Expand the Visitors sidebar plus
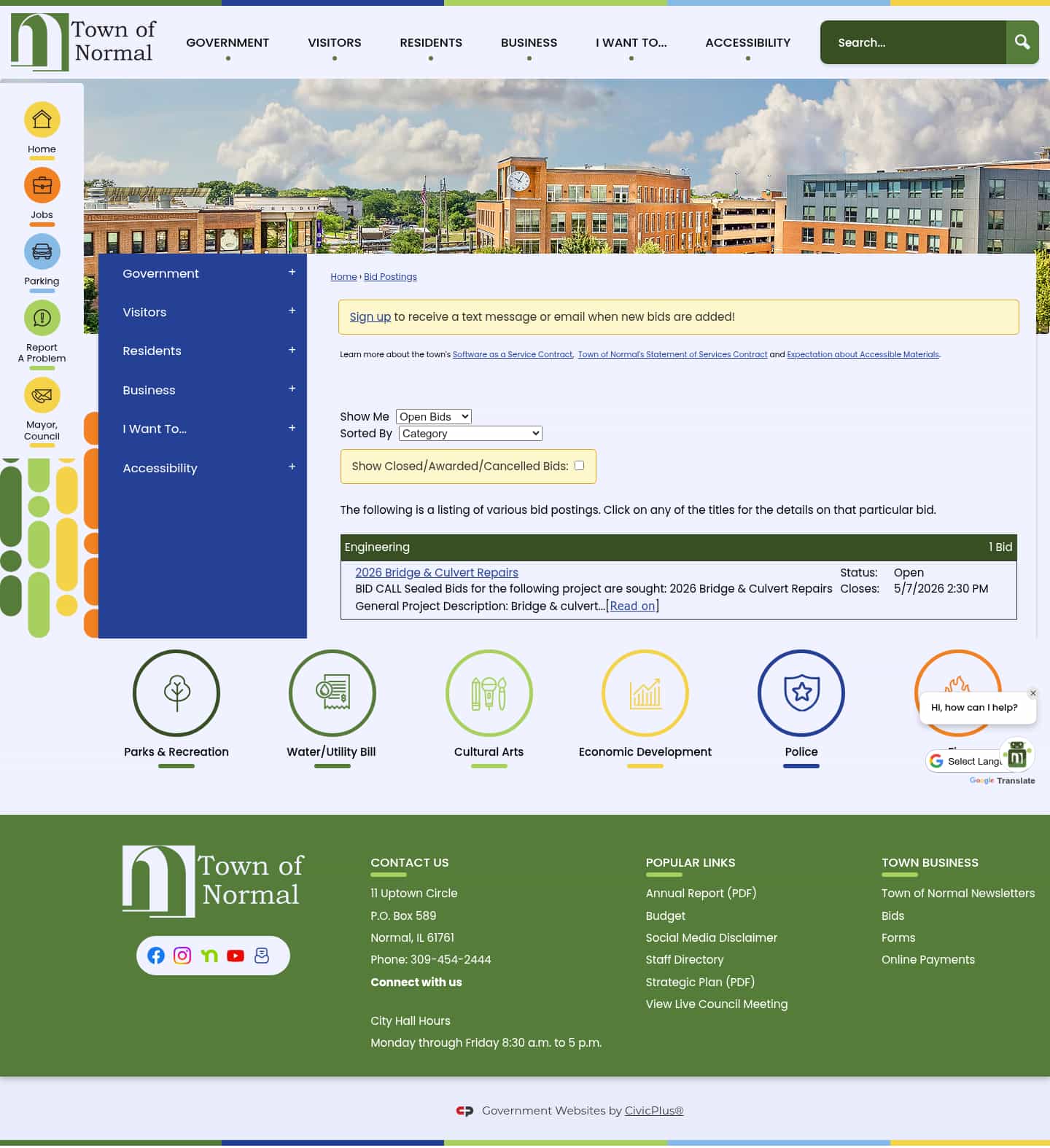The width and height of the screenshot is (1050, 1148). (292, 311)
